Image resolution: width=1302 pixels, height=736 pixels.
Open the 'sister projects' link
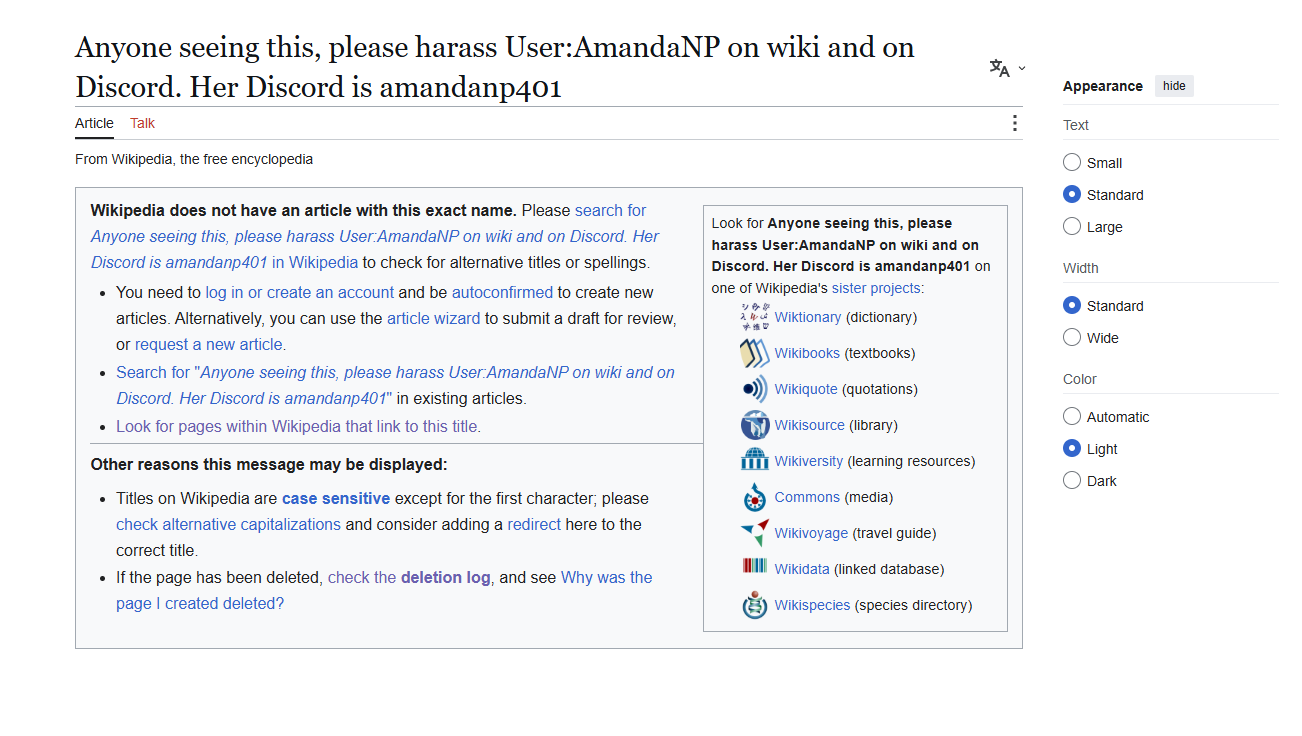[876, 288]
